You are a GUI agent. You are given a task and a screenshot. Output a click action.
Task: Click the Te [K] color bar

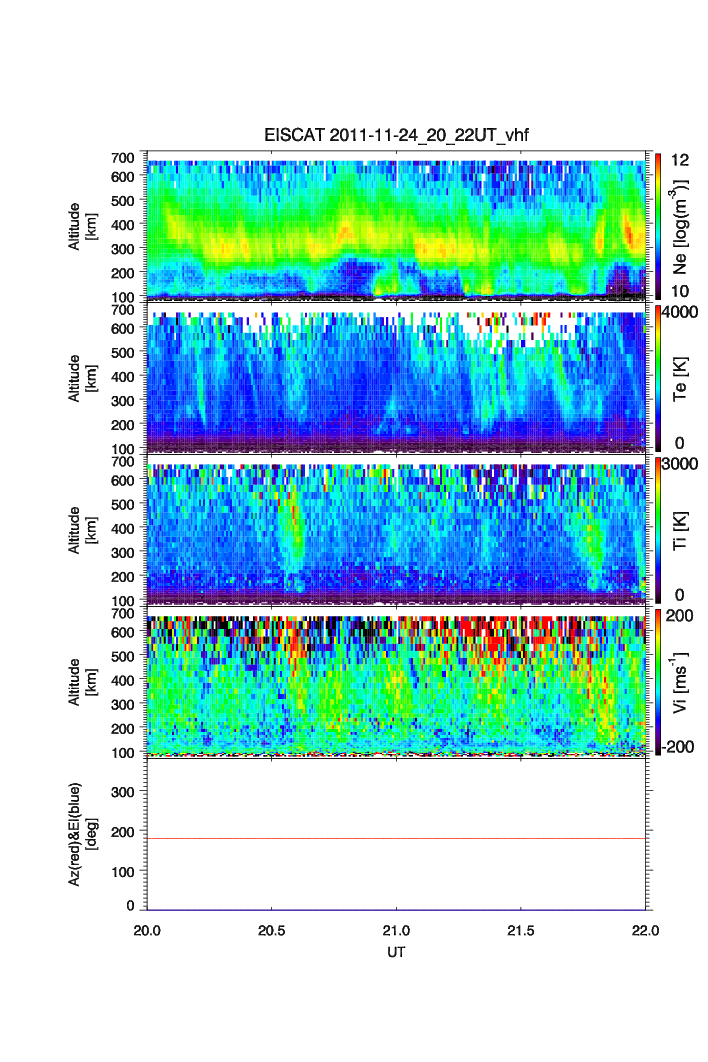pos(658,378)
